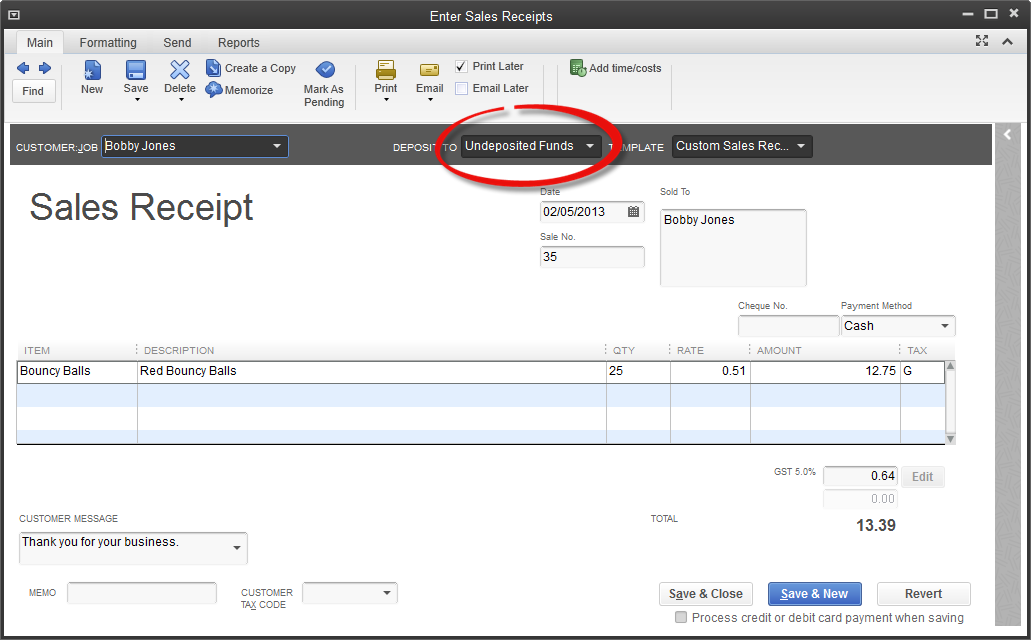Open the Reports tab
The width and height of the screenshot is (1031, 640).
[x=239, y=43]
